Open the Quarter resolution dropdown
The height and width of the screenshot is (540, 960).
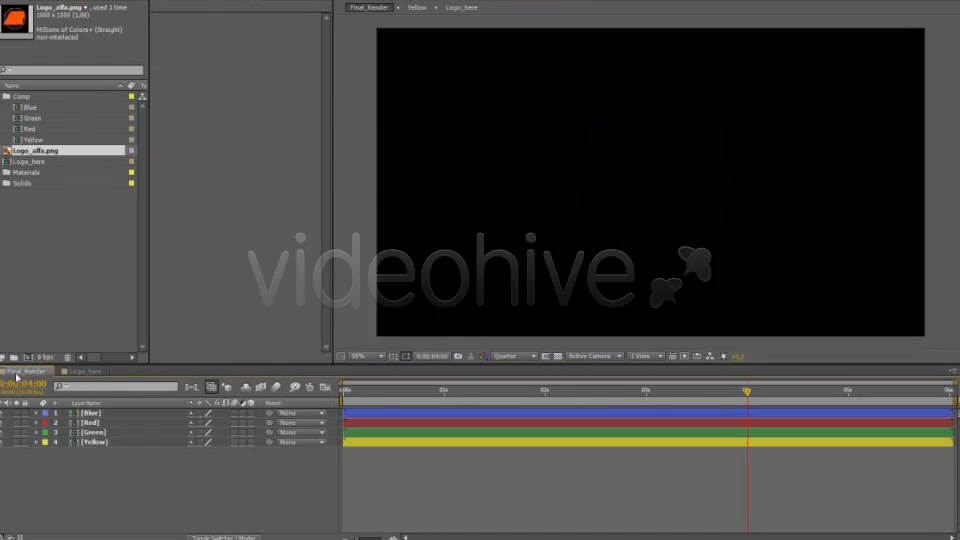514,356
